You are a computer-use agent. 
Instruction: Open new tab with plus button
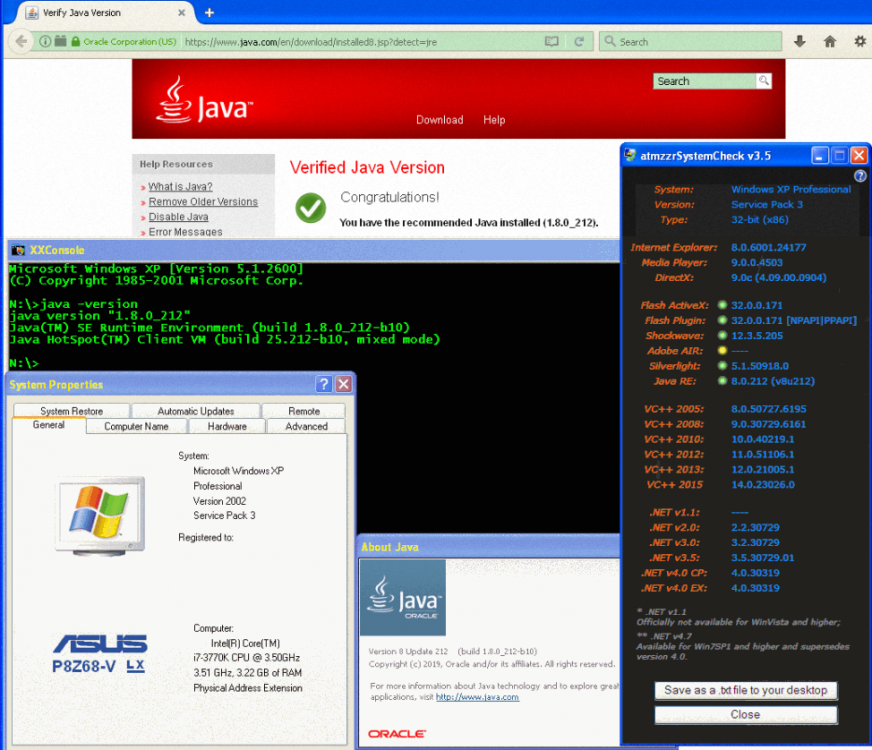point(209,13)
